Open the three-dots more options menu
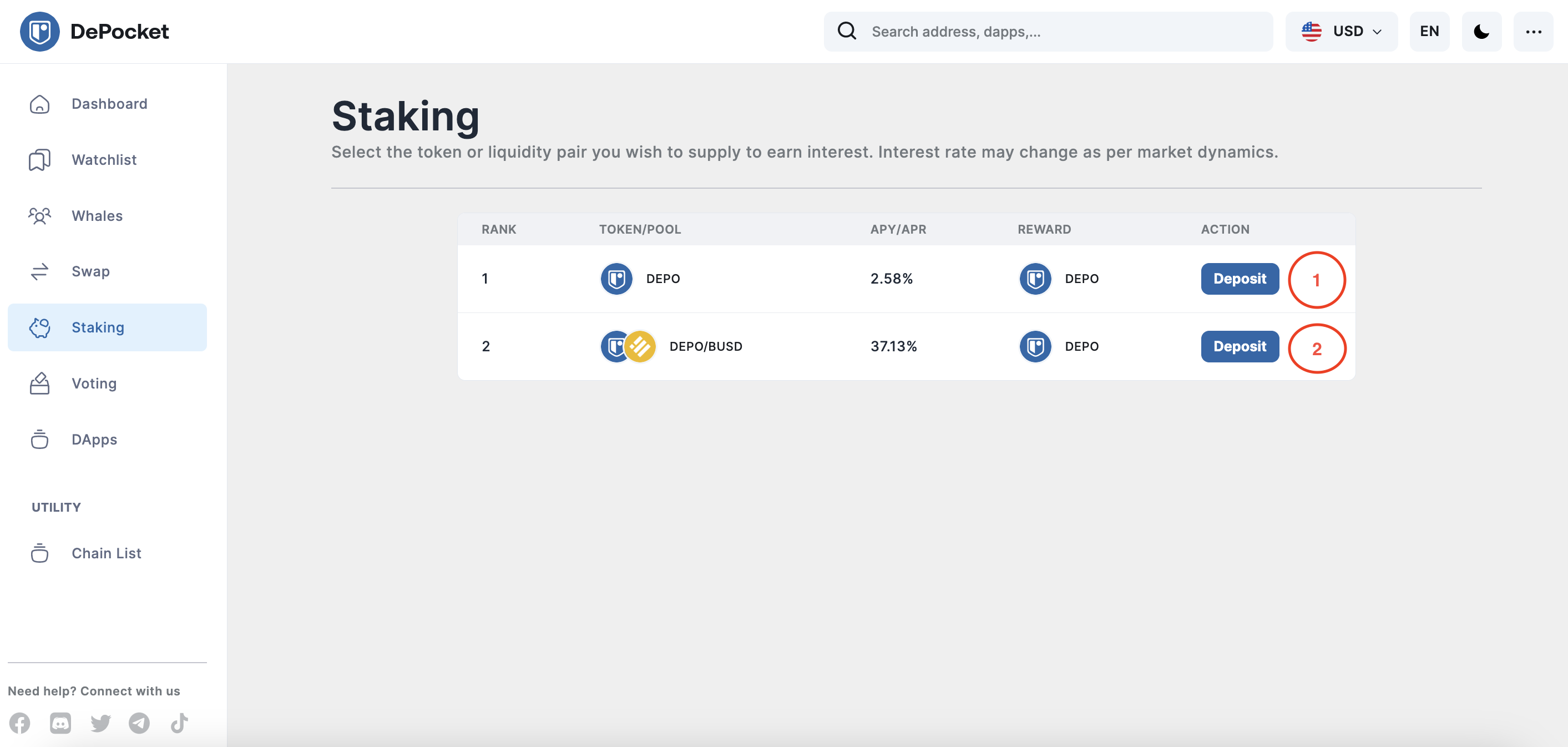Viewport: 1568px width, 747px height. (x=1533, y=32)
